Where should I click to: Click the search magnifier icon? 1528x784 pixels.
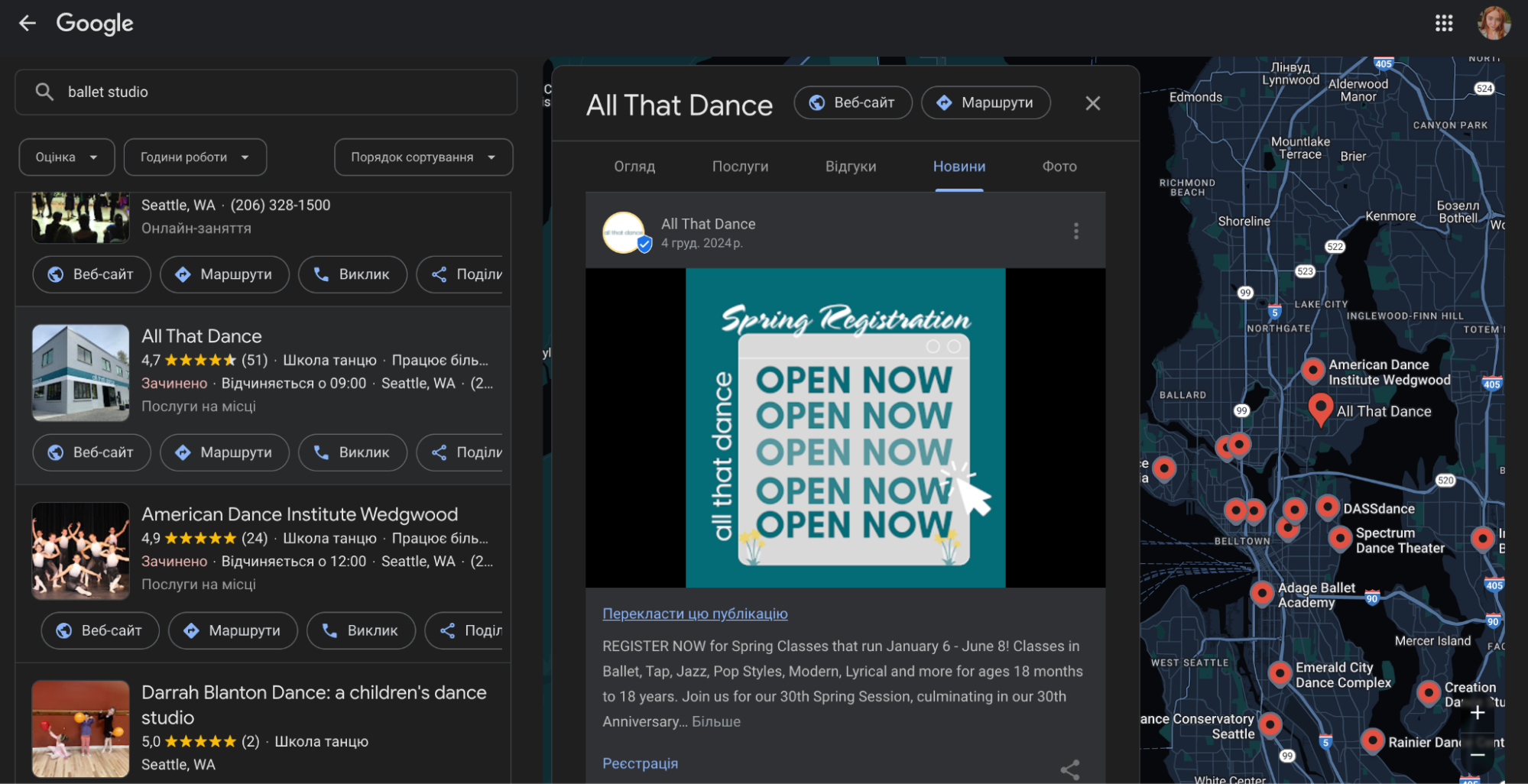coord(44,92)
